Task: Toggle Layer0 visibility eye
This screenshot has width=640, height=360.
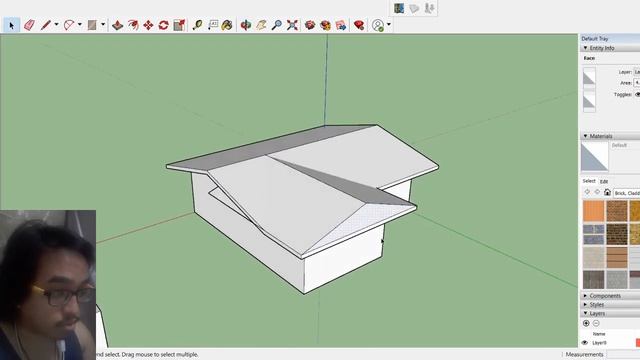Action: pos(584,343)
